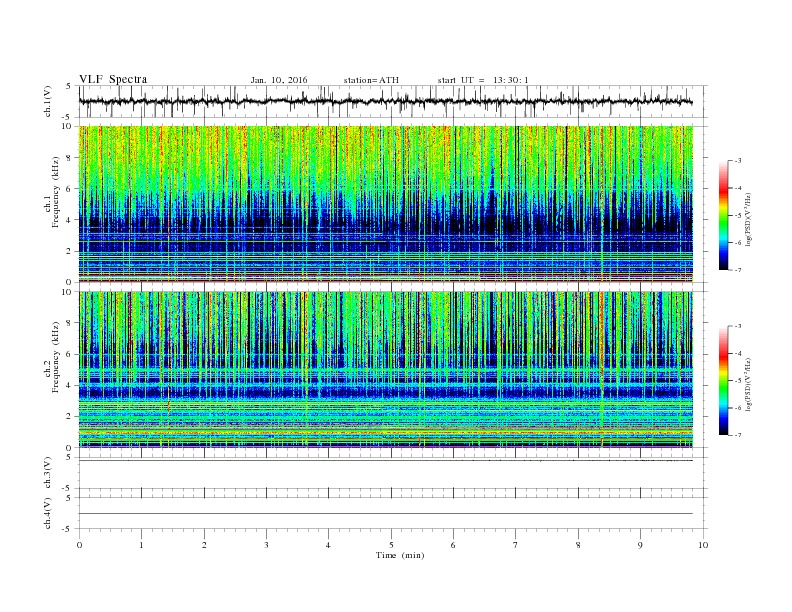Click the time-axis tick label "9"

(x=640, y=545)
